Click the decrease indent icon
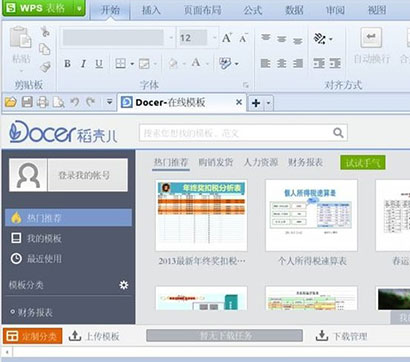Viewport: 410px width, 362px height. tap(319, 63)
